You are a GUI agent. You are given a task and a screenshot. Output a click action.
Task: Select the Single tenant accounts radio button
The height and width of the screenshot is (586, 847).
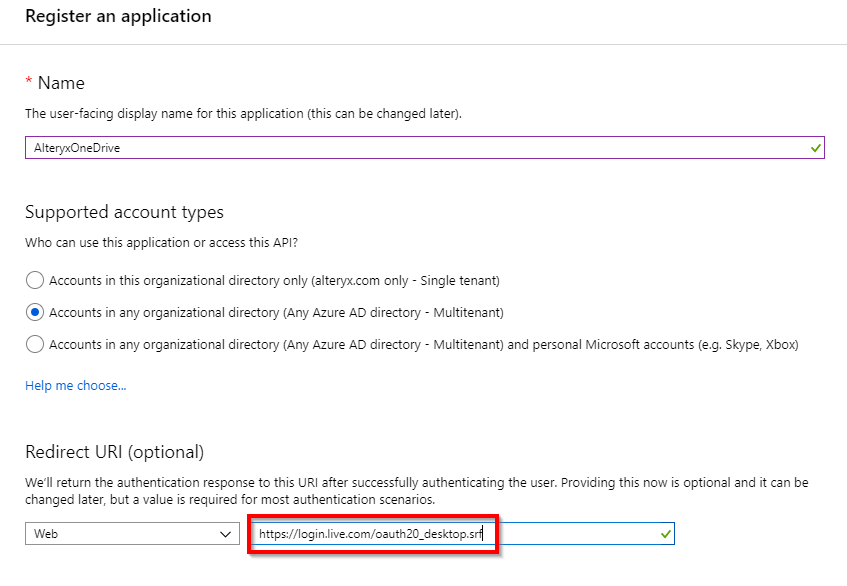click(34, 280)
